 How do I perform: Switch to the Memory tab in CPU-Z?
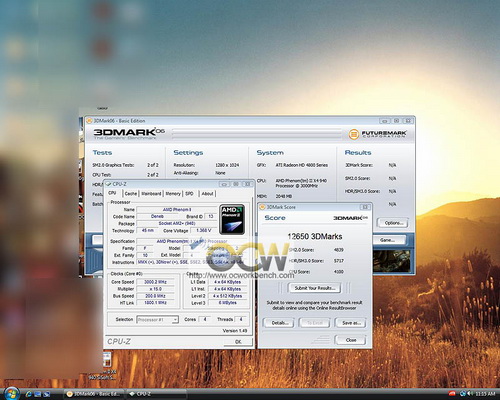point(173,194)
